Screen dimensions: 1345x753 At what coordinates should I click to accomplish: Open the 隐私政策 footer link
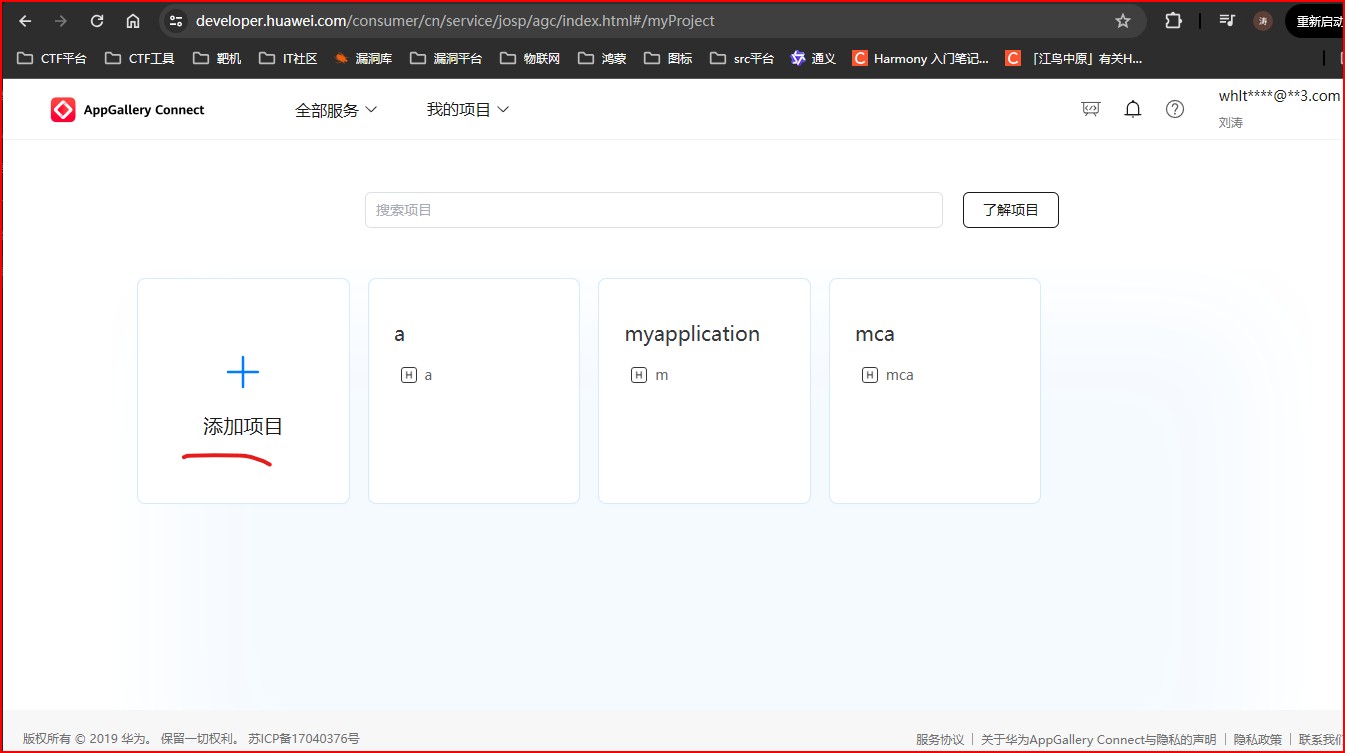coord(1258,740)
